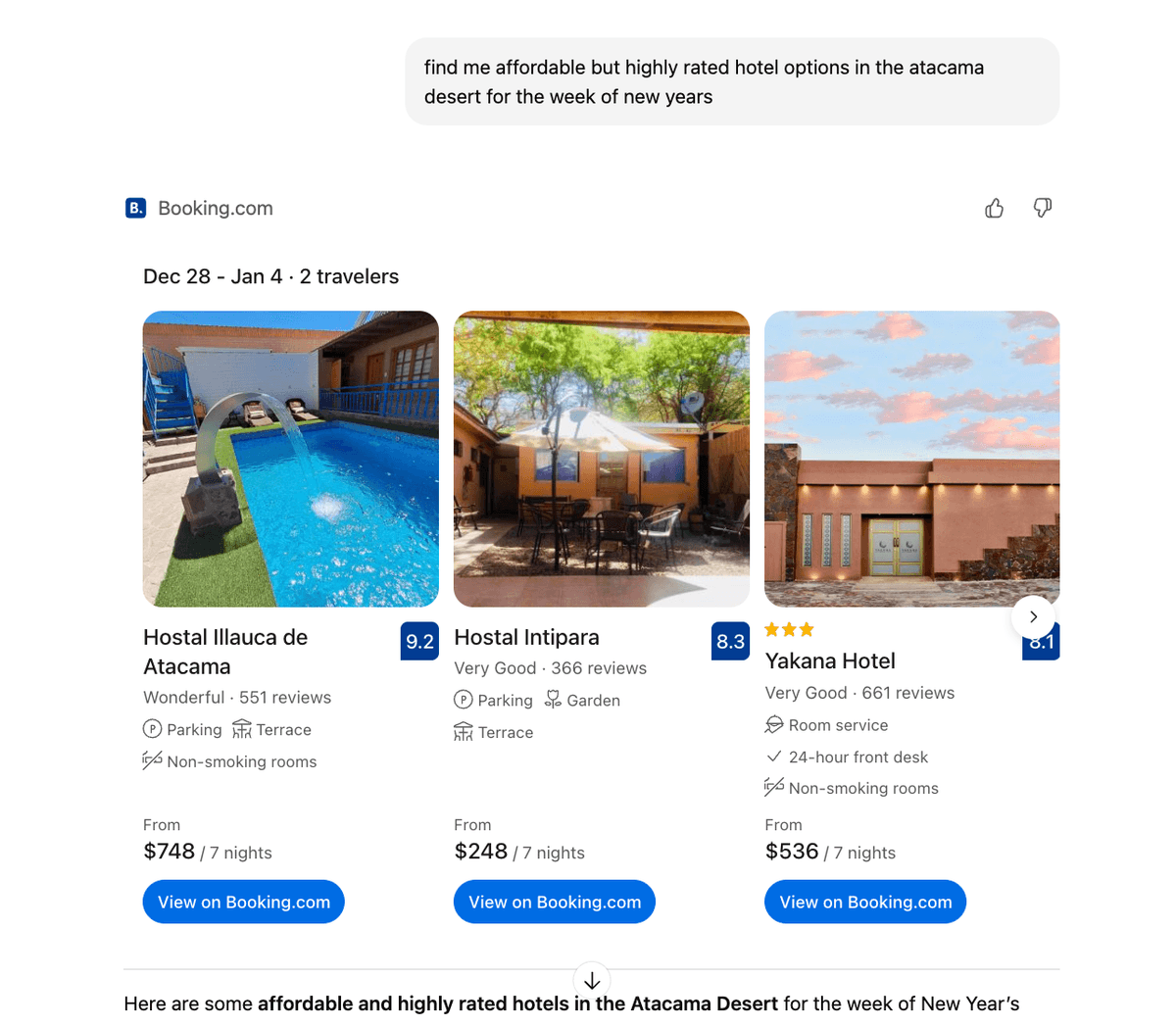The width and height of the screenshot is (1176, 1026).
Task: Give the response a thumbs up
Action: (x=994, y=208)
